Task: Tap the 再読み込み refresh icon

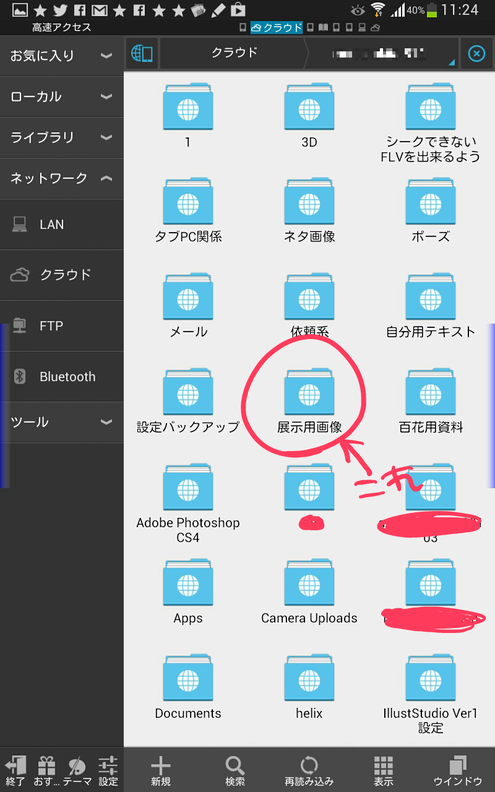Action: (x=309, y=765)
